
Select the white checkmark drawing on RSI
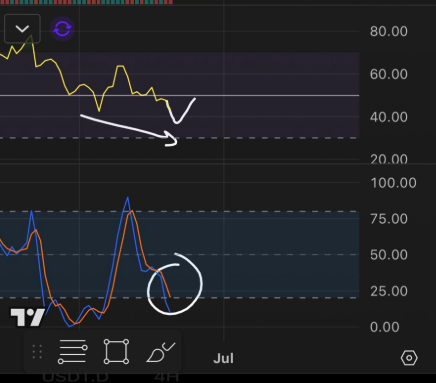181,111
